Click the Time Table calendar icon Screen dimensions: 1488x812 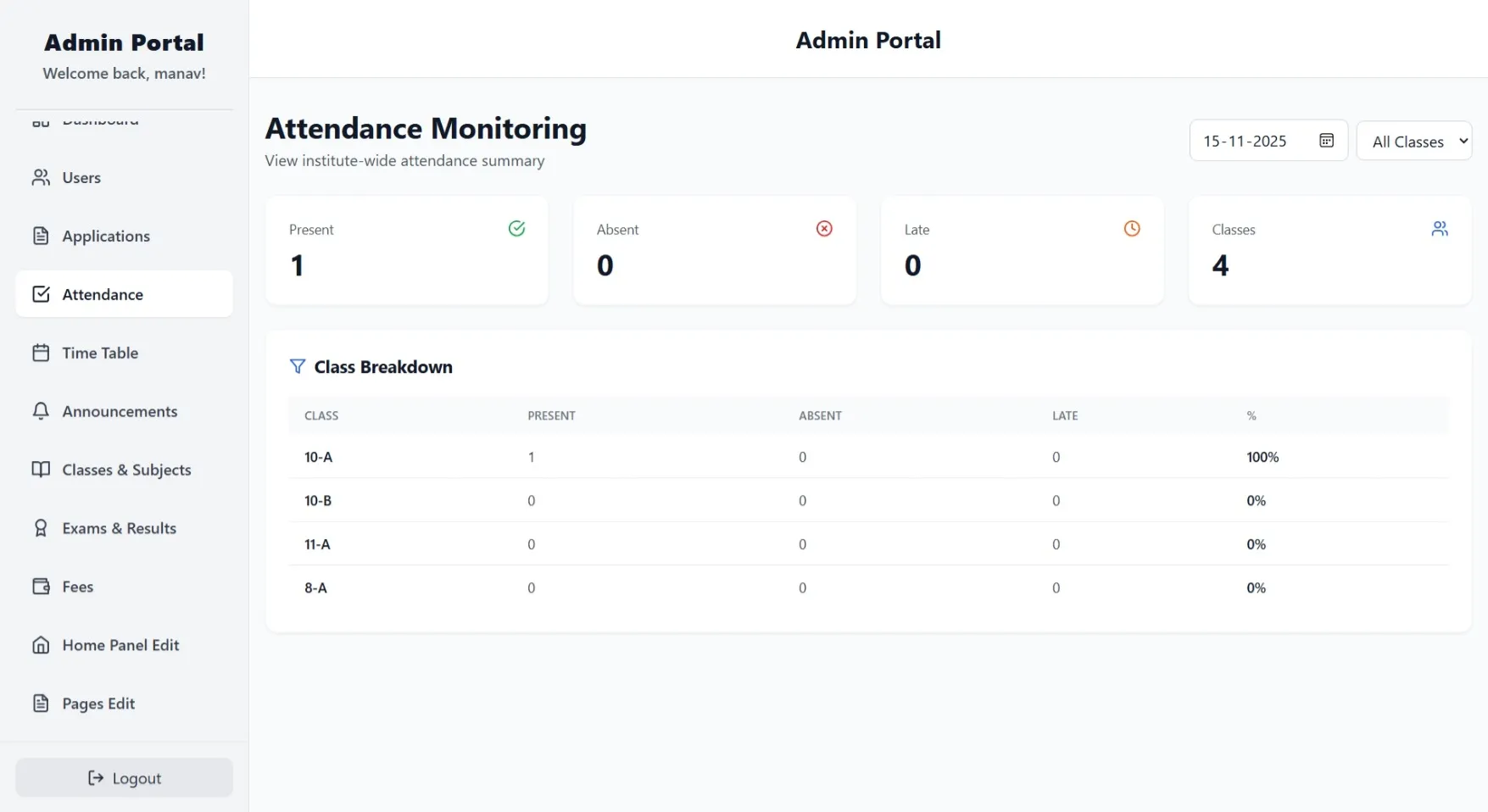point(41,353)
